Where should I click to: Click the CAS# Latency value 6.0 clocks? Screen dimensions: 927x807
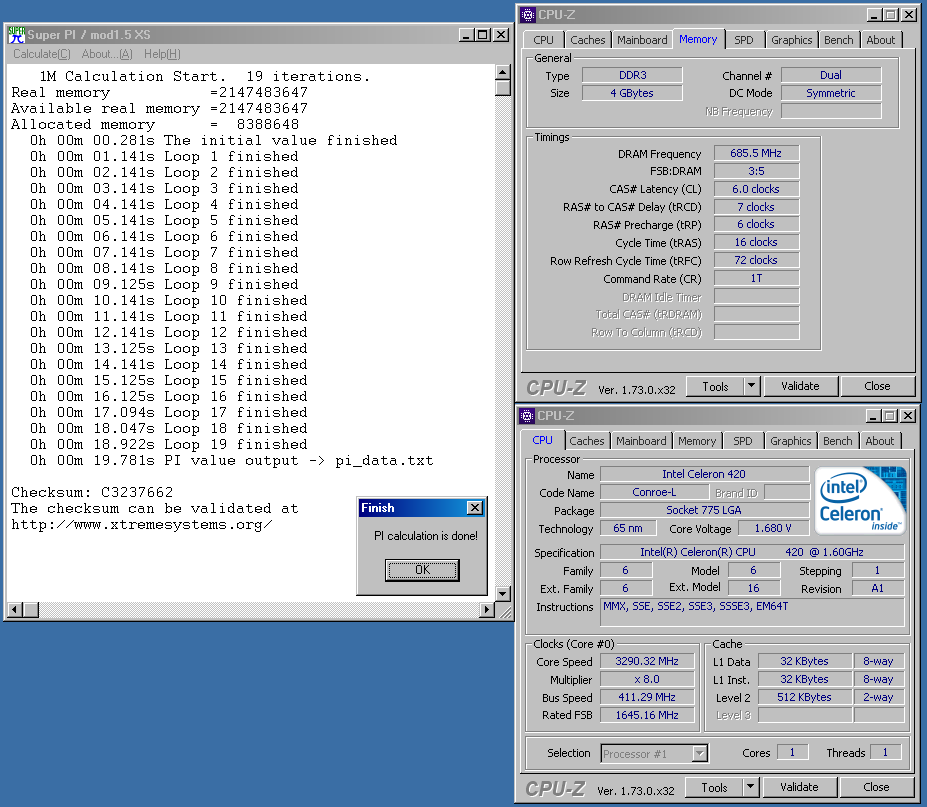tap(756, 189)
